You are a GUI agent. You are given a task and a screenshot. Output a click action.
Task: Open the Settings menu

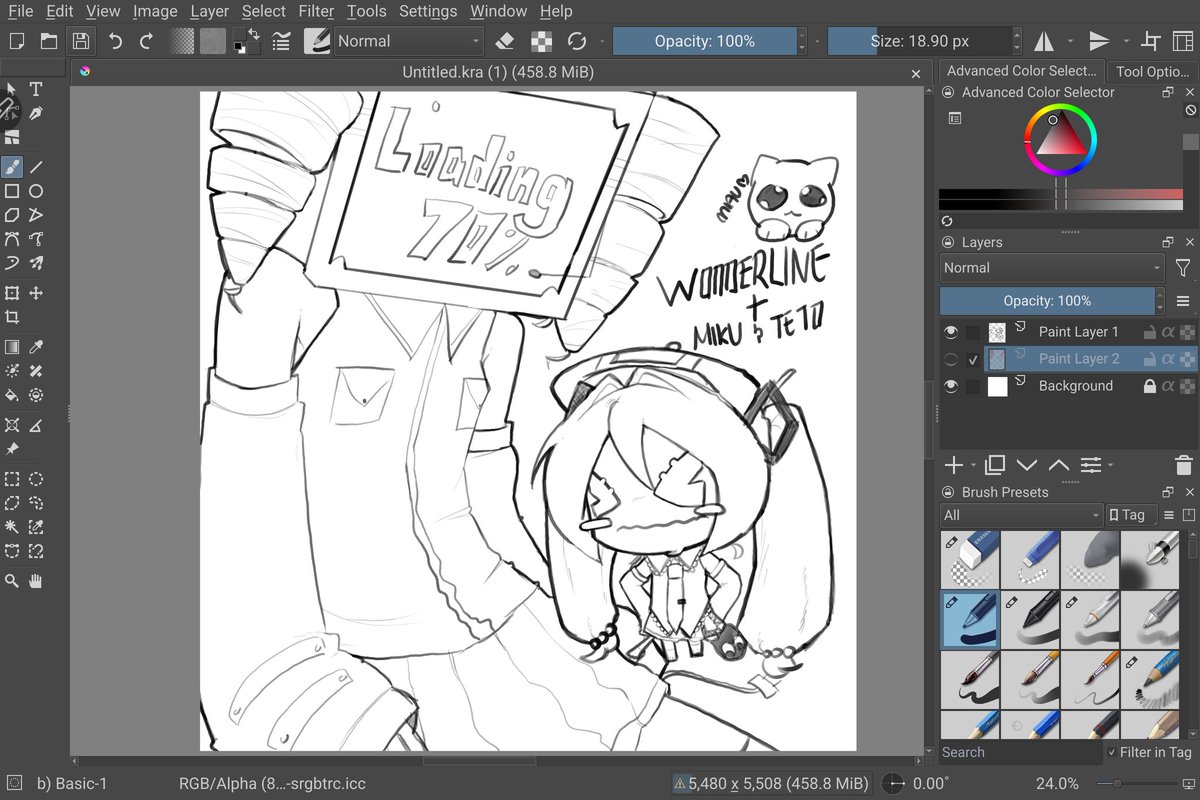[428, 11]
